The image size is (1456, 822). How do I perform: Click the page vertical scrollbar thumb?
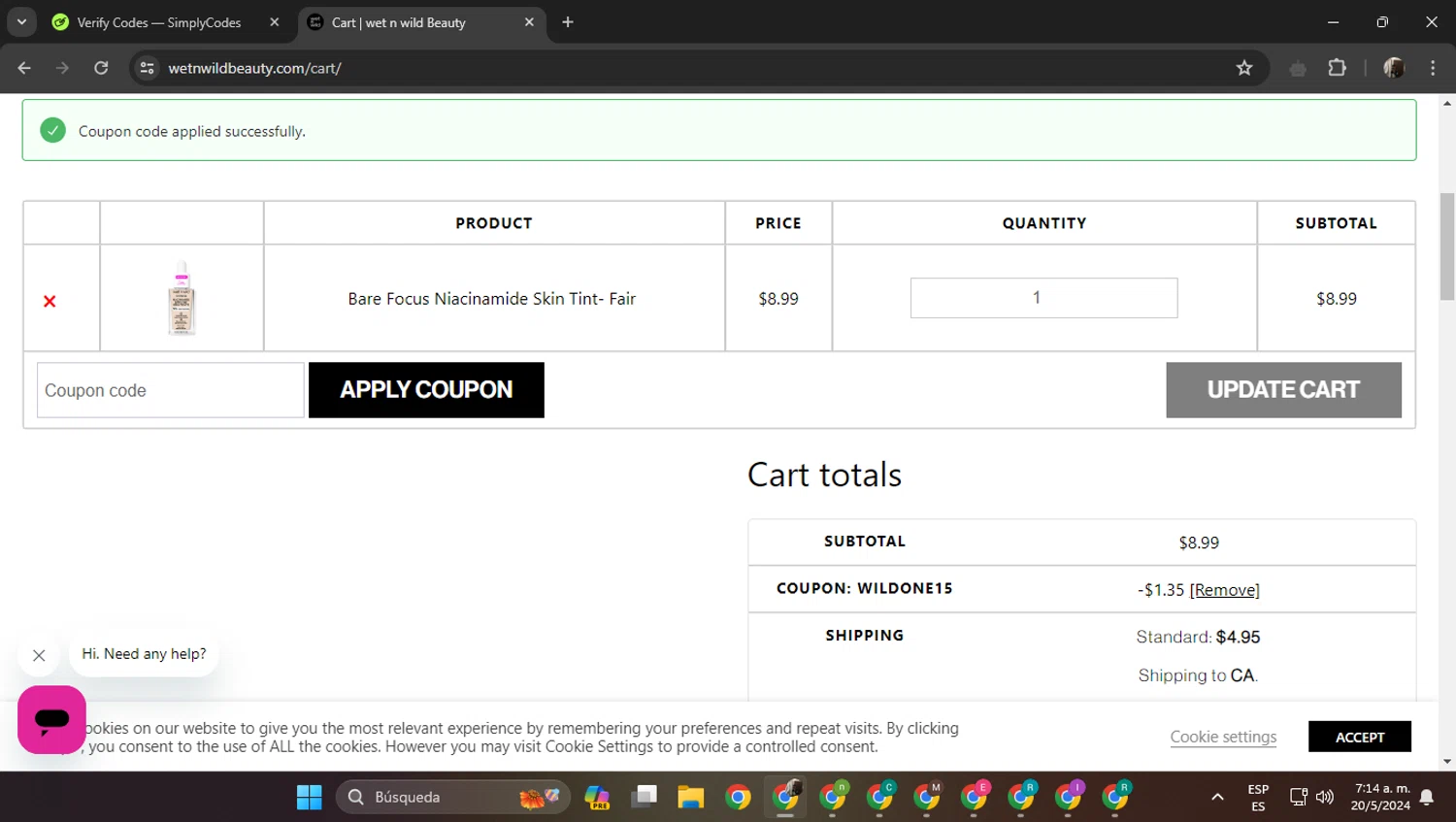tap(1447, 247)
